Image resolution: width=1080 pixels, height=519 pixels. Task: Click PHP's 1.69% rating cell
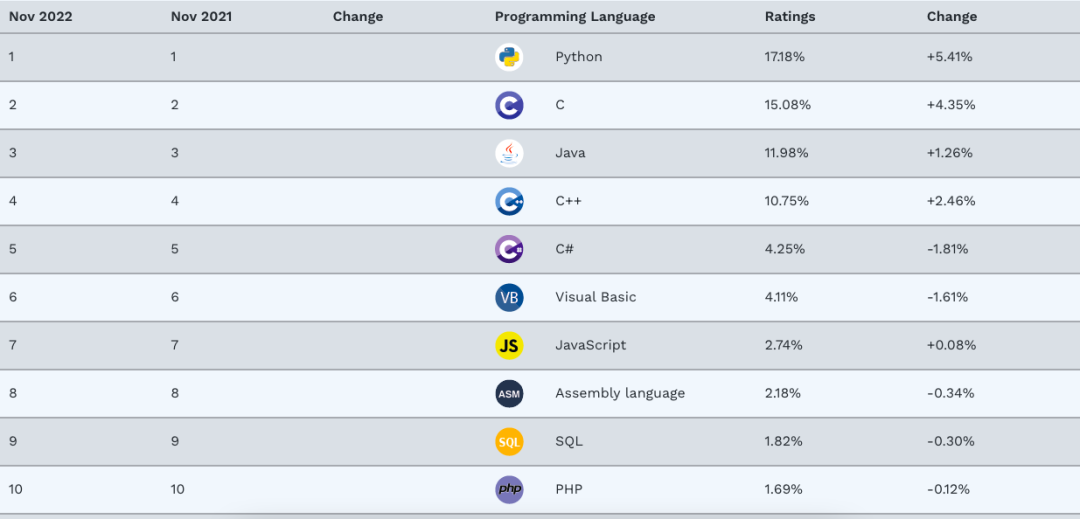coord(784,489)
